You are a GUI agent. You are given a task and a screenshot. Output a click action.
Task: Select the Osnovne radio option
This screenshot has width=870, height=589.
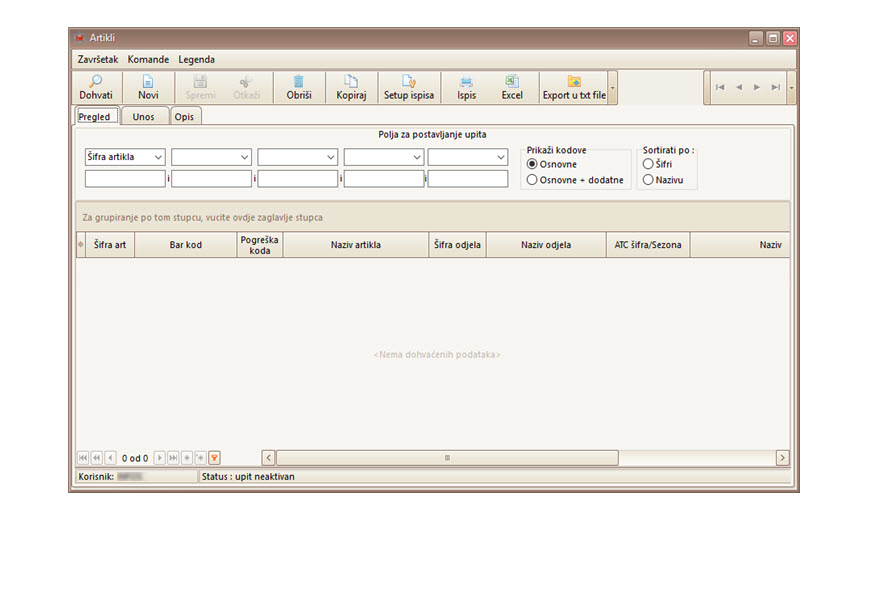[x=552, y=164]
